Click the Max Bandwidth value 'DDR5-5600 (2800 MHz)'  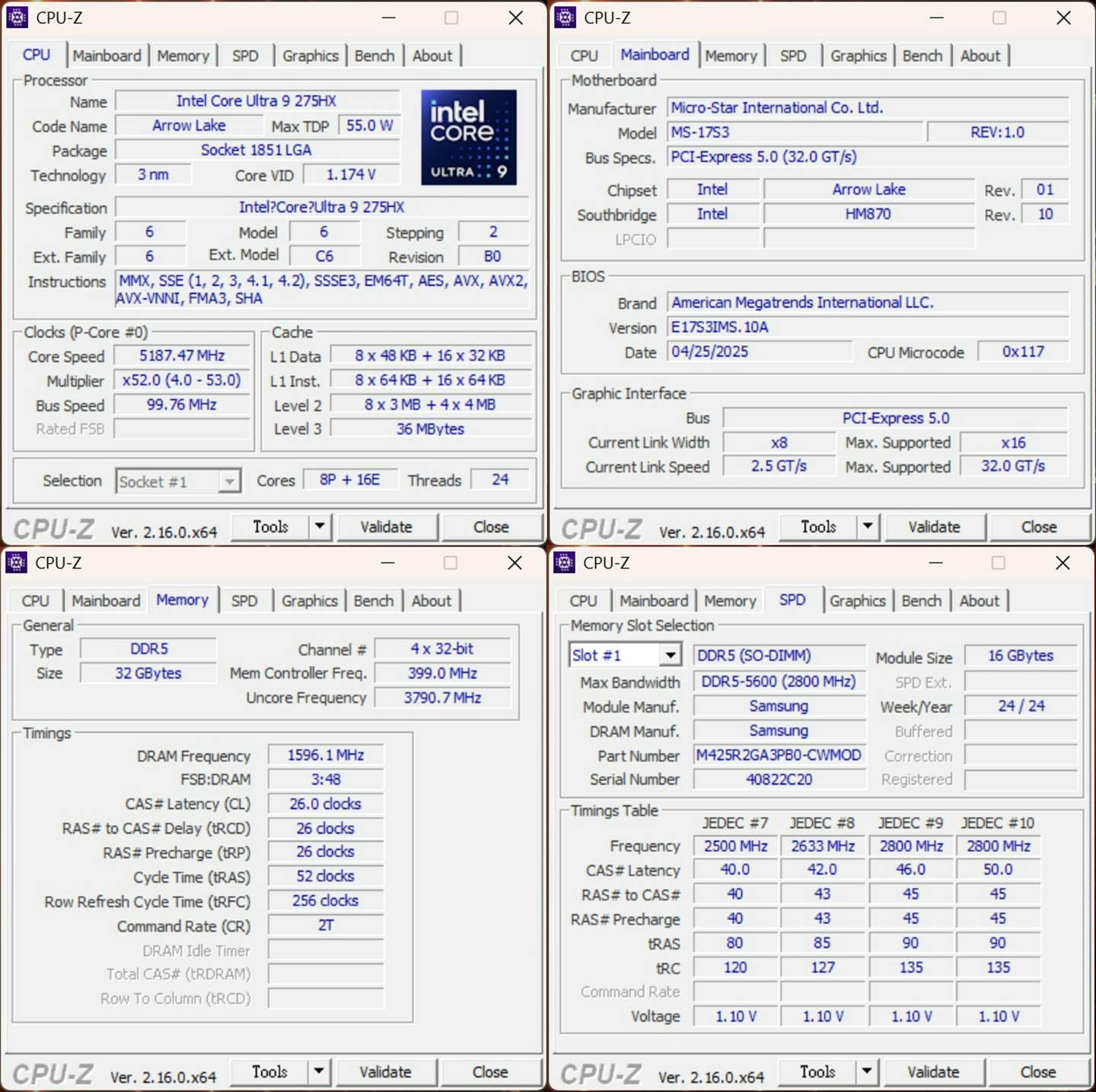pyautogui.click(x=779, y=682)
